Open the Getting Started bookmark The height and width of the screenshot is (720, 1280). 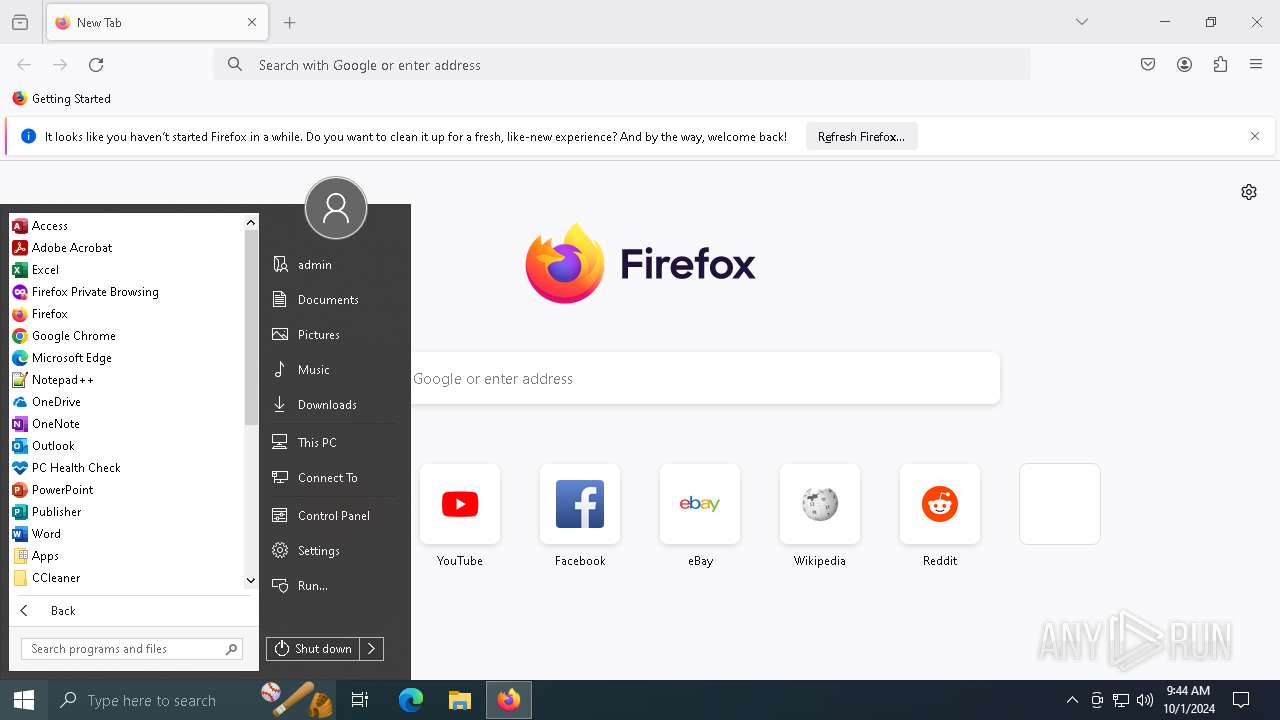pos(61,99)
